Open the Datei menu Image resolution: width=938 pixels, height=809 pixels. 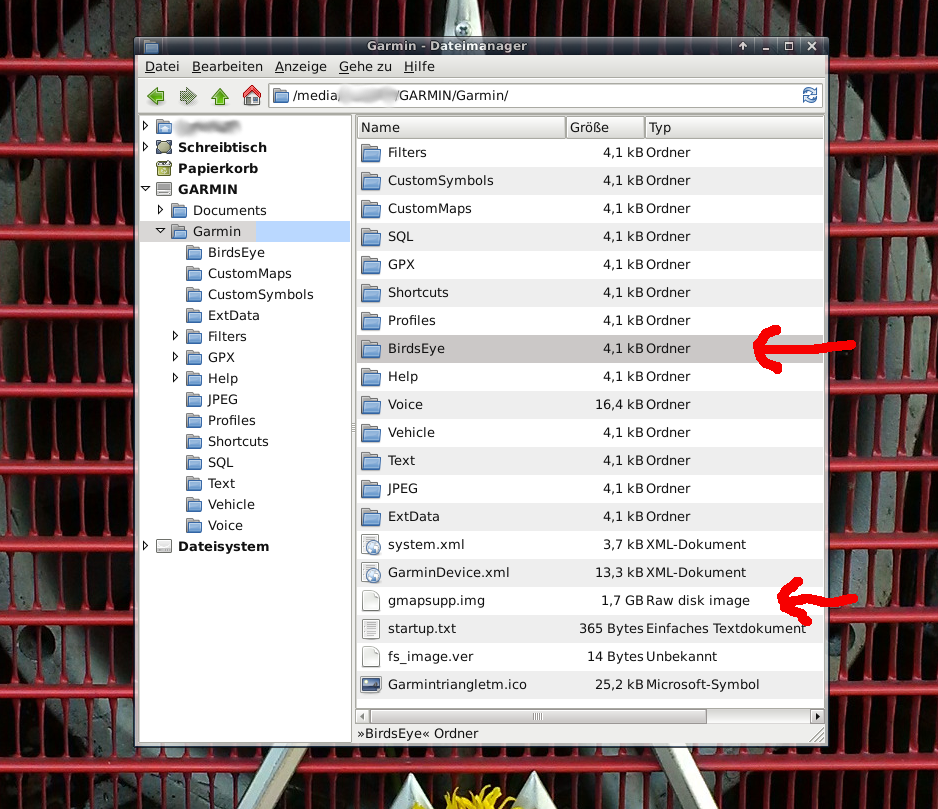[x=162, y=66]
